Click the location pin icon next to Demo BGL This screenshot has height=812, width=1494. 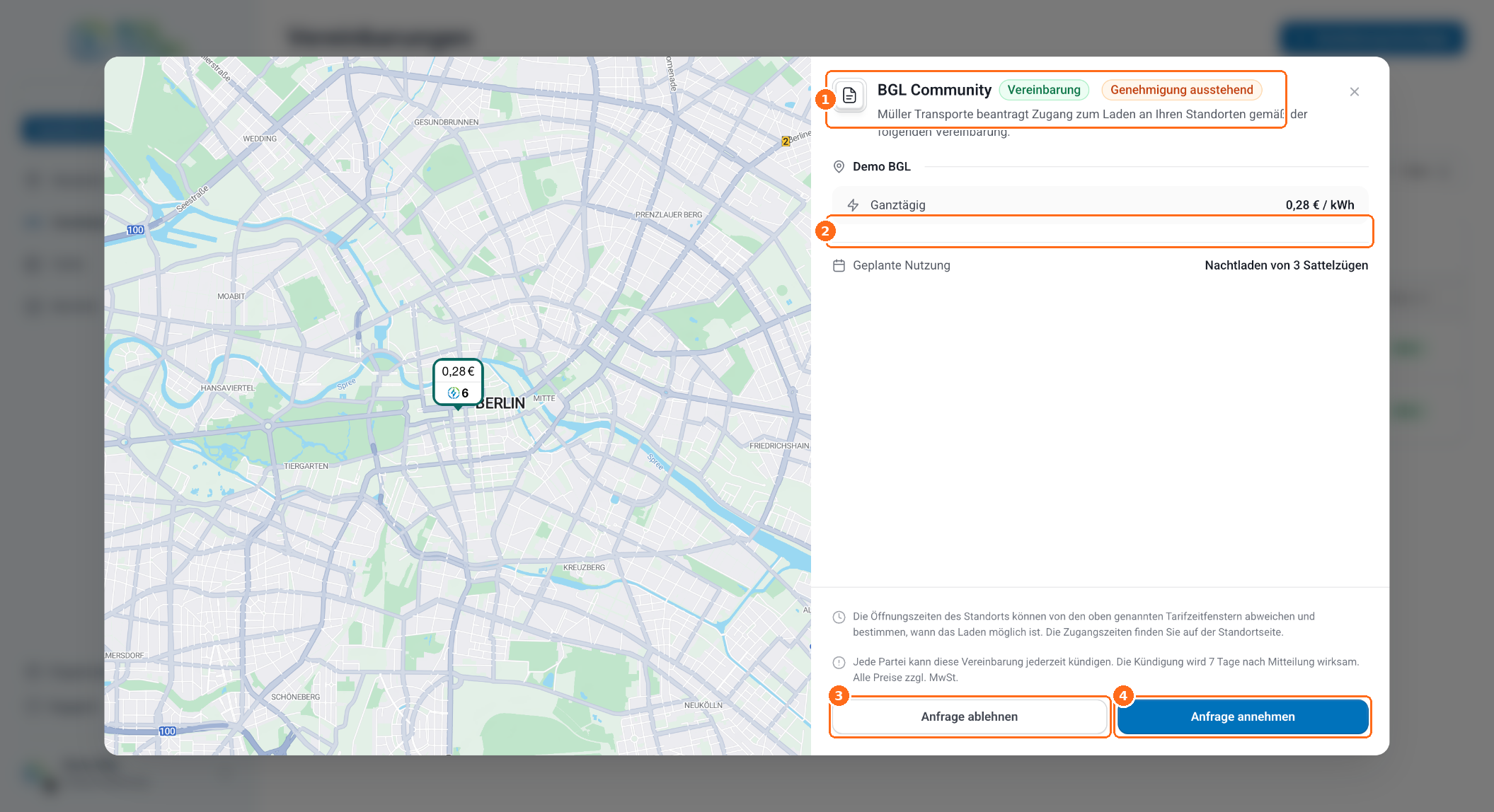pos(839,167)
